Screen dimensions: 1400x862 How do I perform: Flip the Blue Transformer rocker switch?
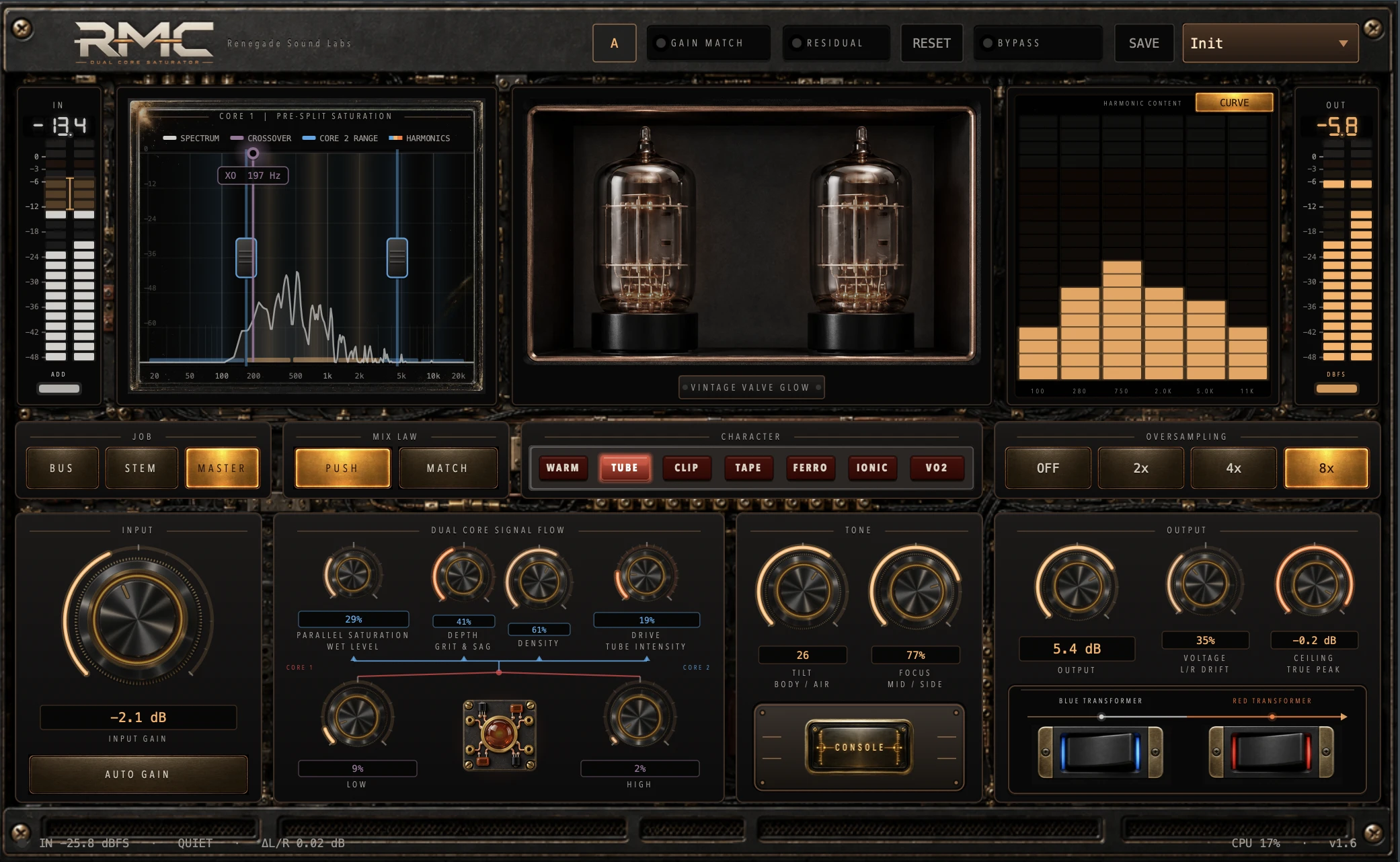1100,752
